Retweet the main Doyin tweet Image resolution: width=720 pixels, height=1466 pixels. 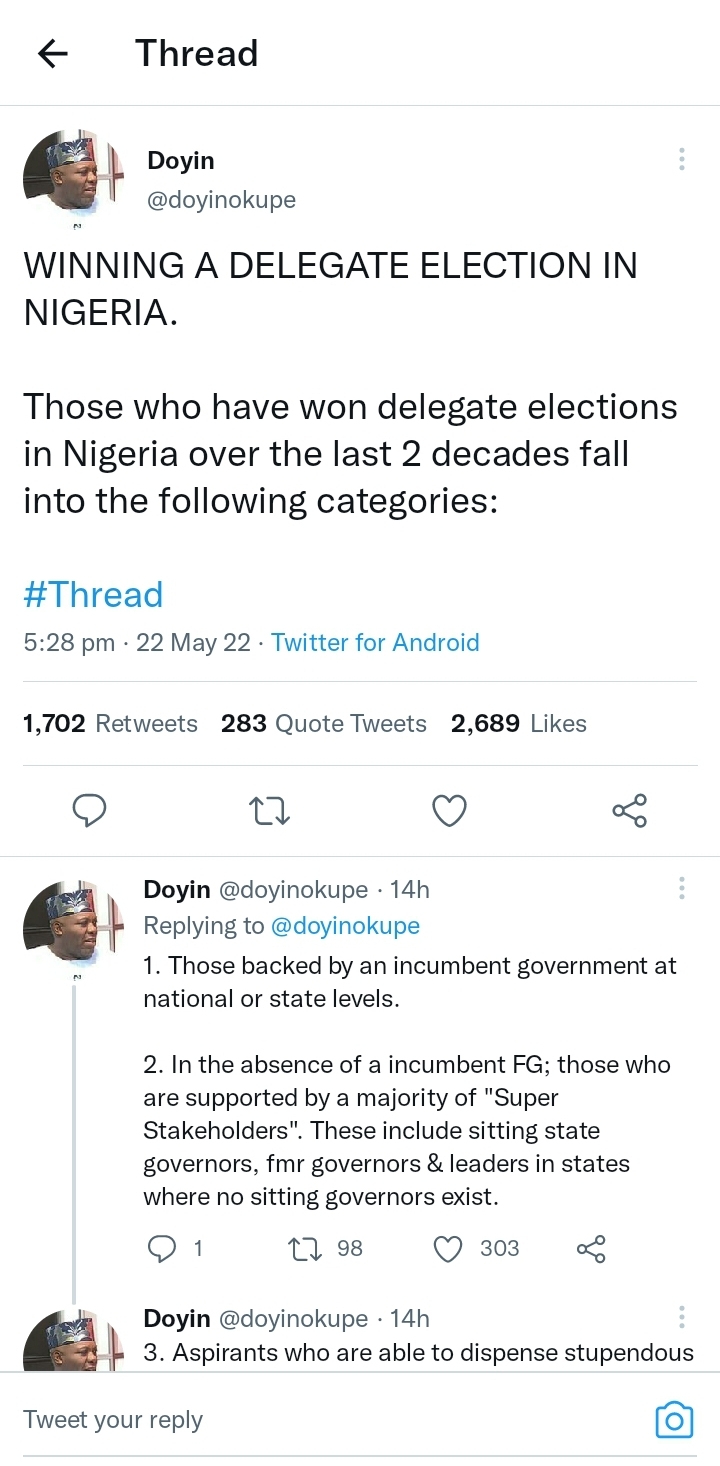coord(269,810)
